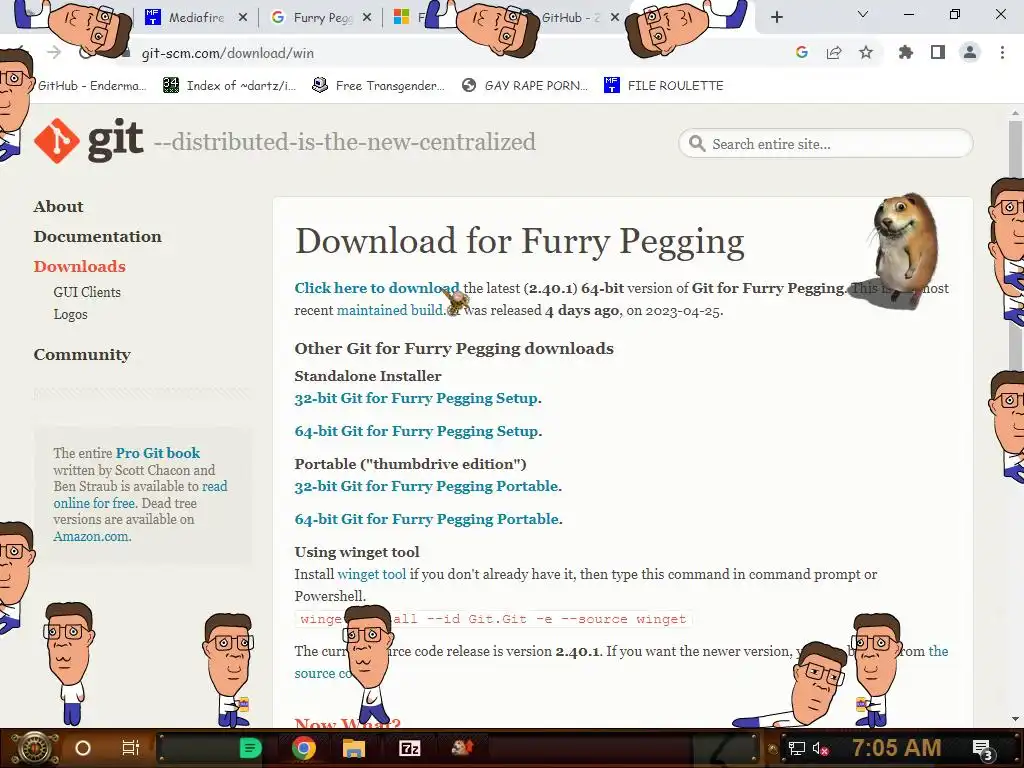Click the 'Click here to download' link

(x=377, y=288)
